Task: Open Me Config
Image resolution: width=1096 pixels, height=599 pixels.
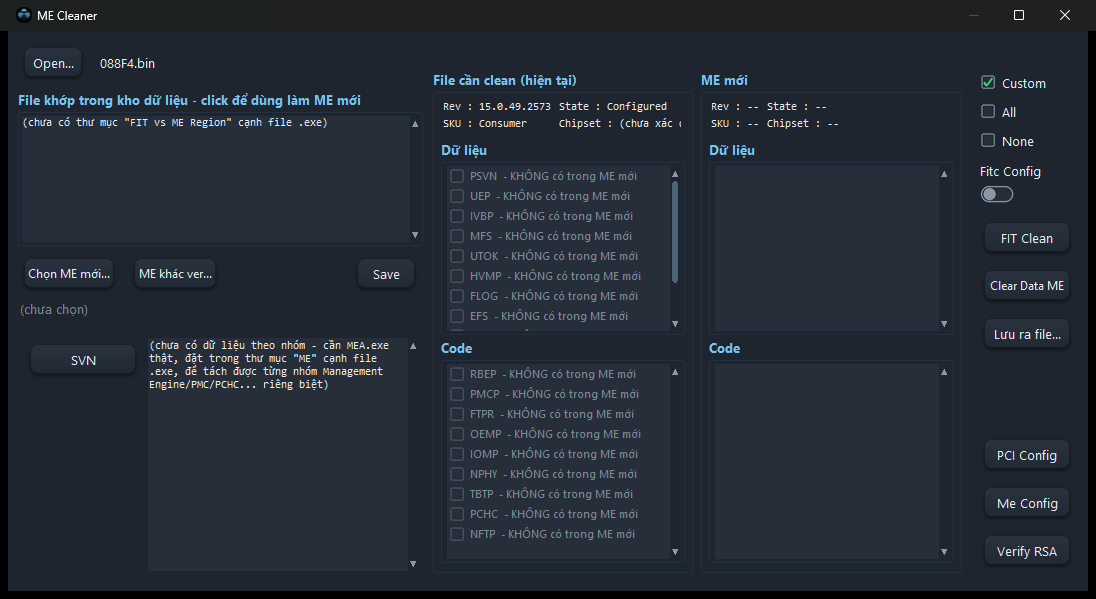Action: [1027, 503]
